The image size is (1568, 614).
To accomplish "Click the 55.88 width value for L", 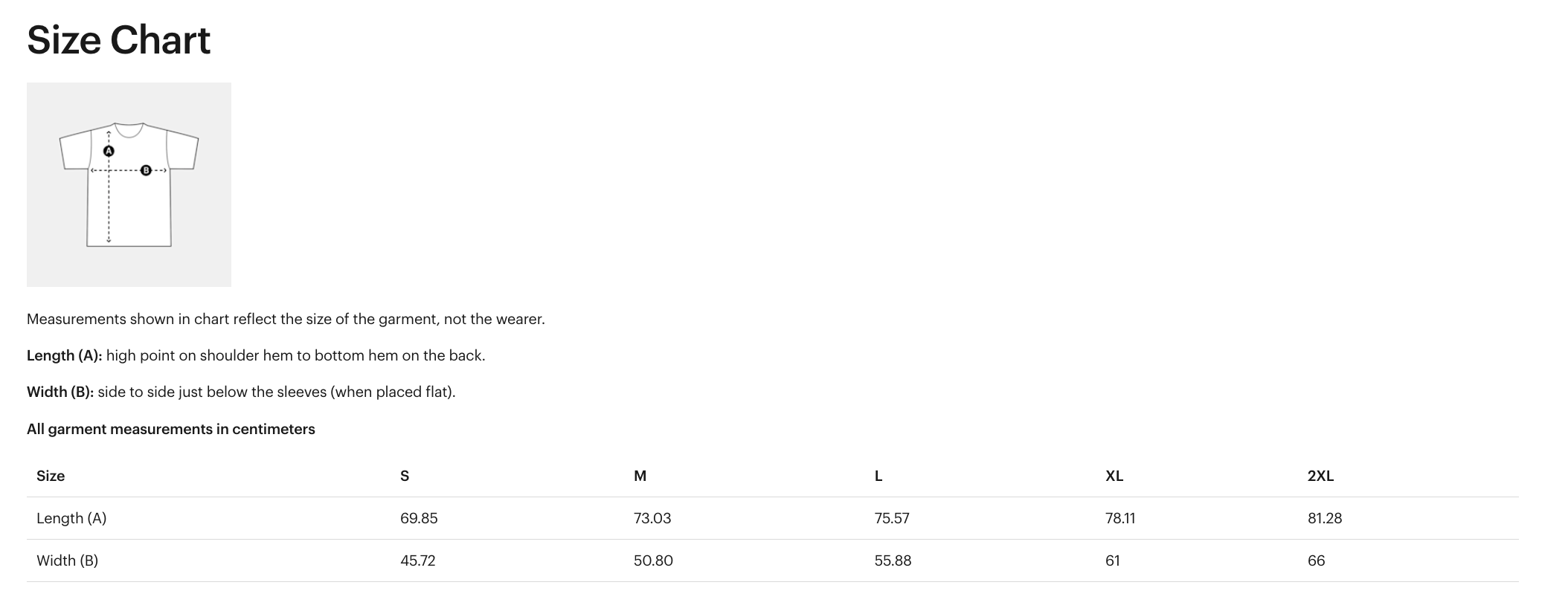I will click(x=893, y=560).
